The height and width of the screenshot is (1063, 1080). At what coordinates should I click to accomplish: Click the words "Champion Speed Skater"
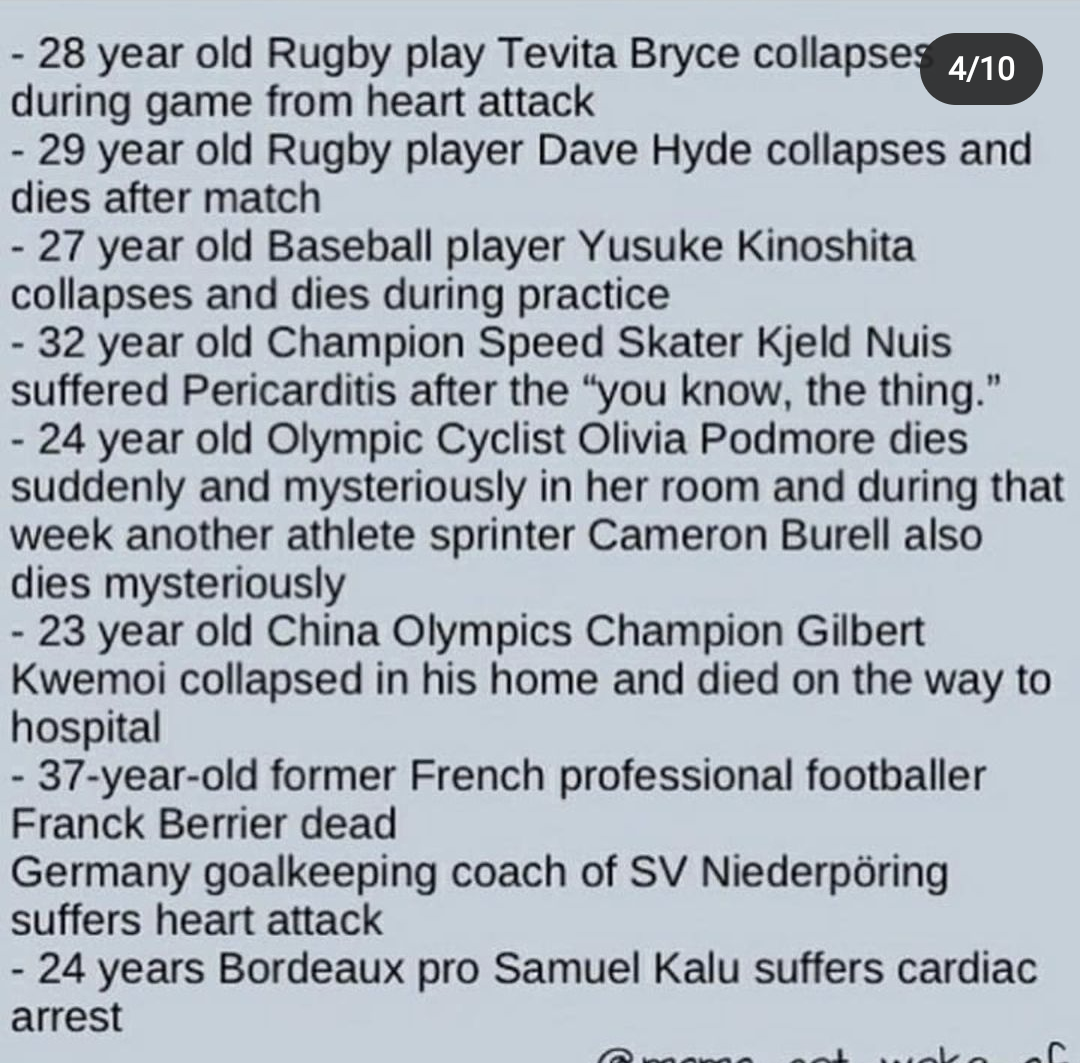(x=504, y=343)
